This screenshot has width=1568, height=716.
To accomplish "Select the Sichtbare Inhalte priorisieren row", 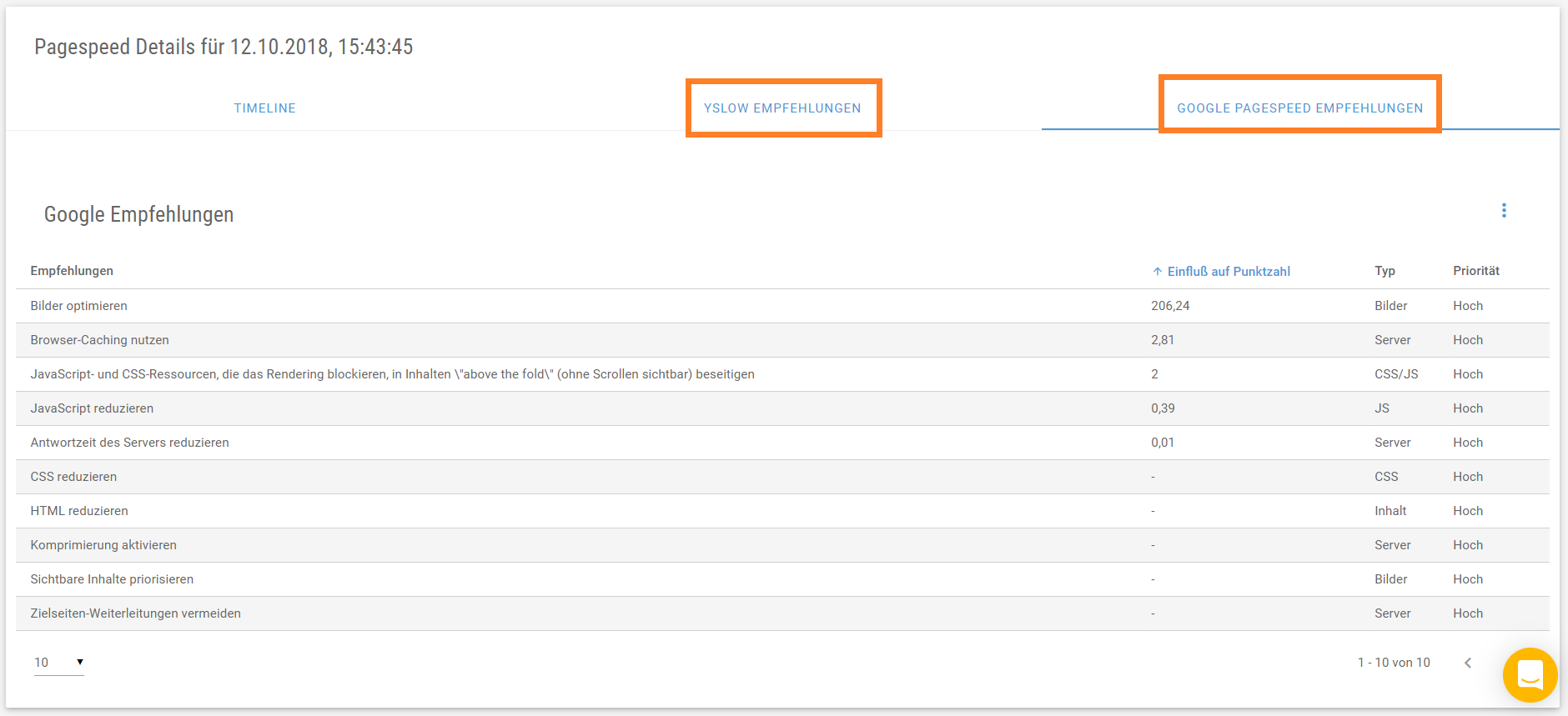I will (x=782, y=579).
